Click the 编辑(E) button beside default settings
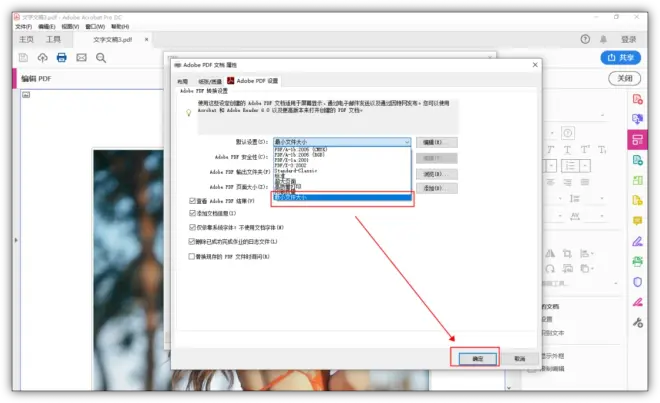Image resolution: width=660 pixels, height=403 pixels. coord(436,142)
